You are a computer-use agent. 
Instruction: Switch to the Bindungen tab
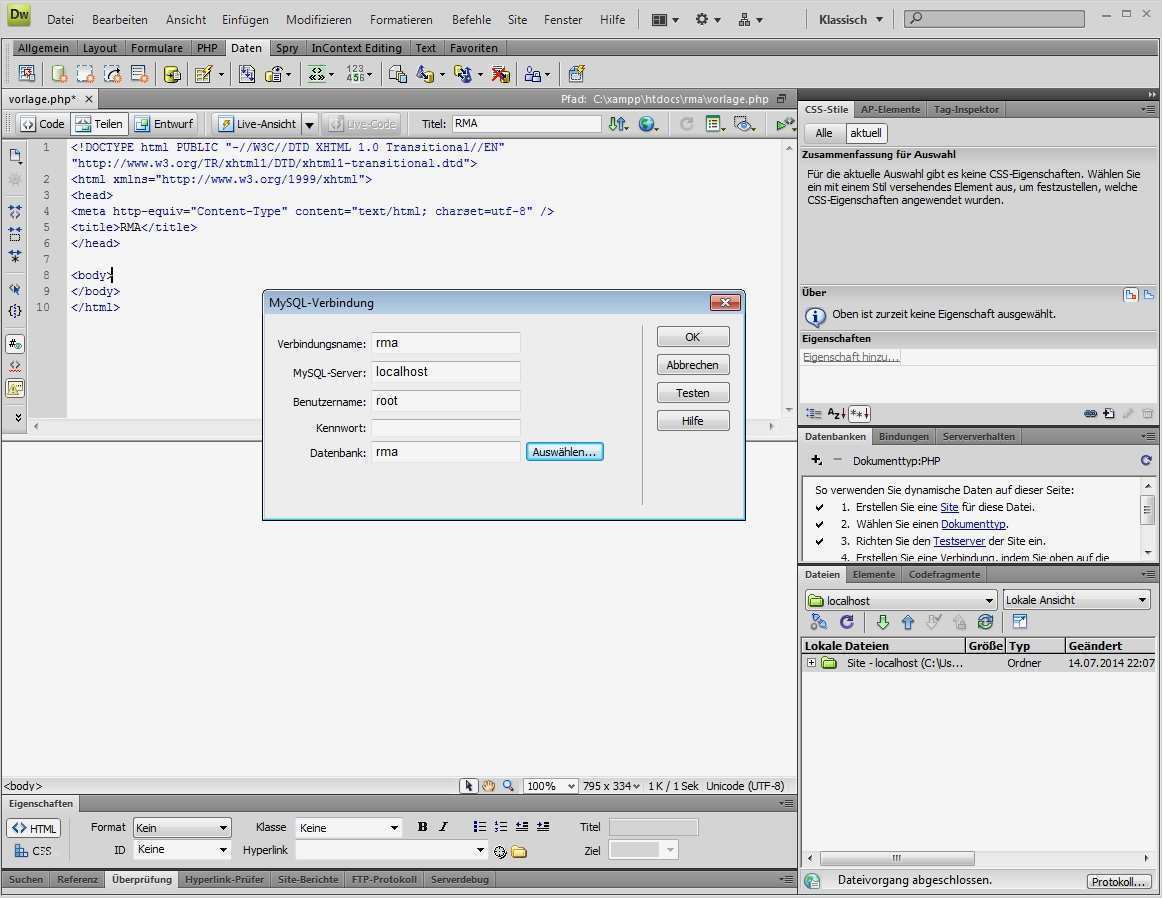point(904,436)
